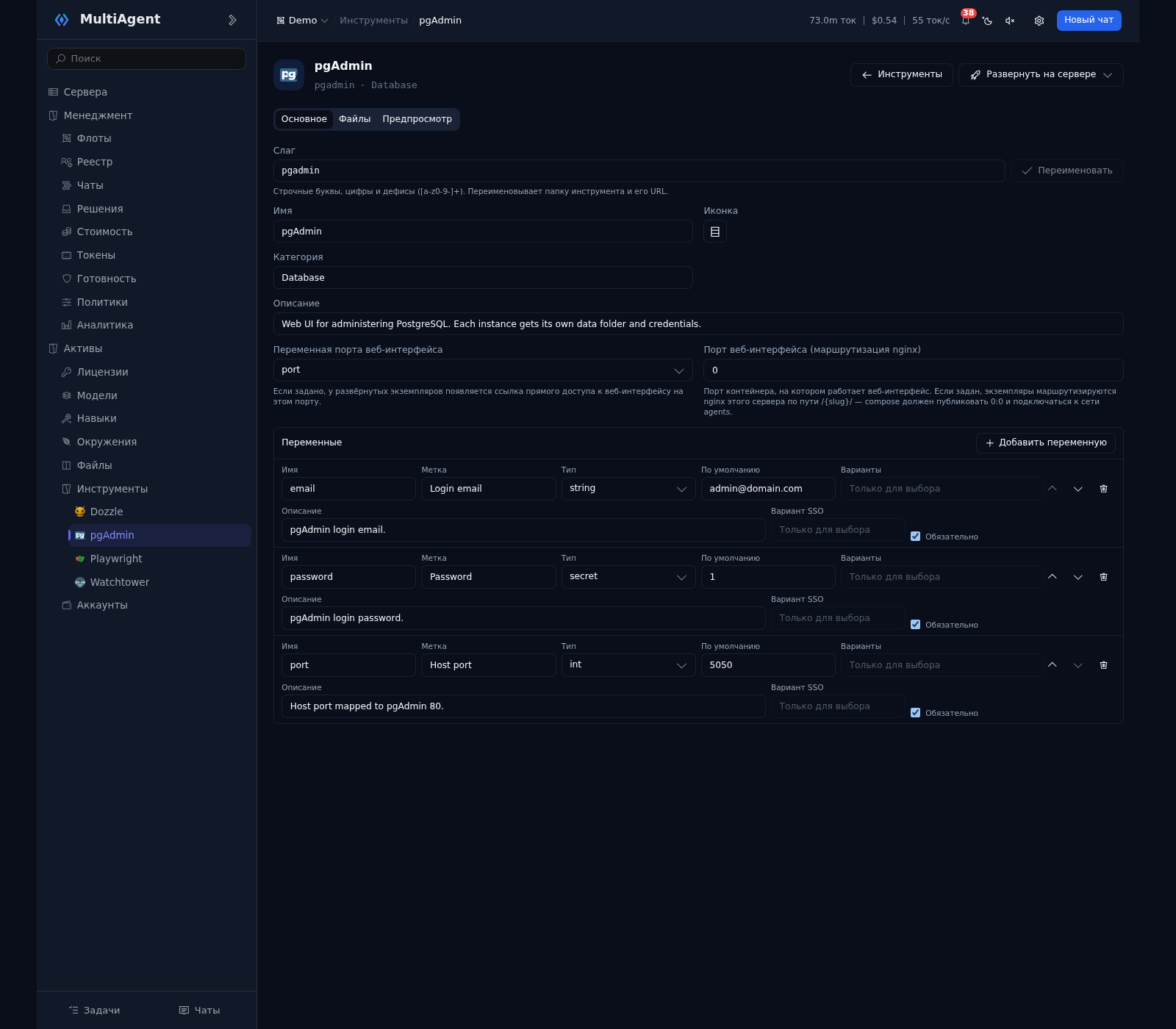
Task: Go back with Инструменты button
Action: pyautogui.click(x=902, y=75)
